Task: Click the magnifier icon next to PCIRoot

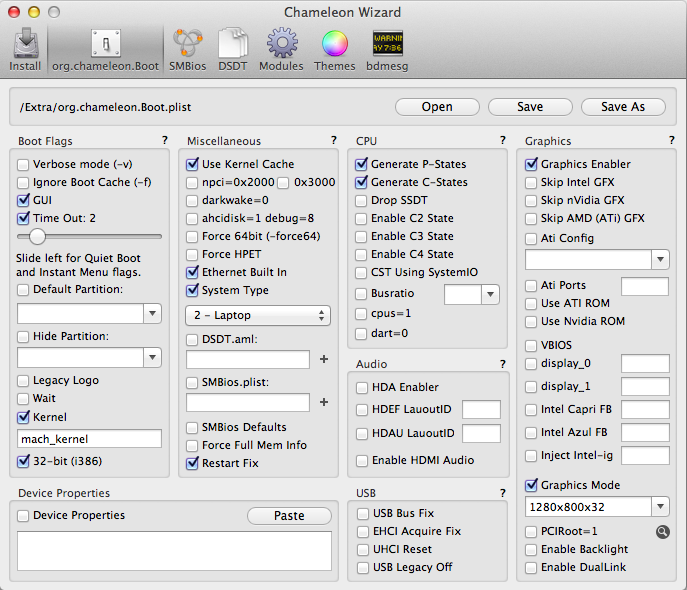Action: (661, 531)
